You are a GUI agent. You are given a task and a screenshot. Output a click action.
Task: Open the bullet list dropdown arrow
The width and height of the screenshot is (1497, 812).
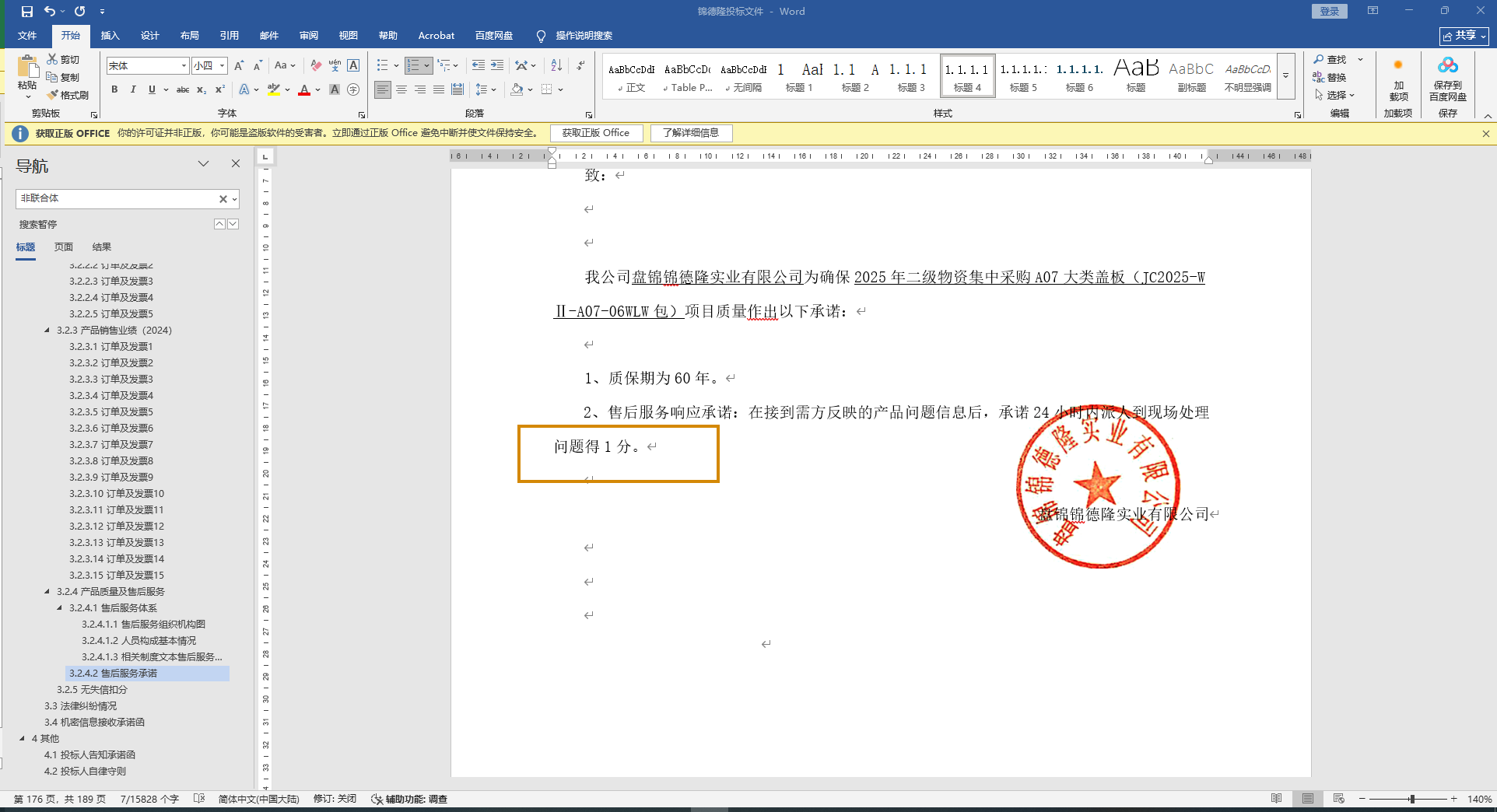396,66
